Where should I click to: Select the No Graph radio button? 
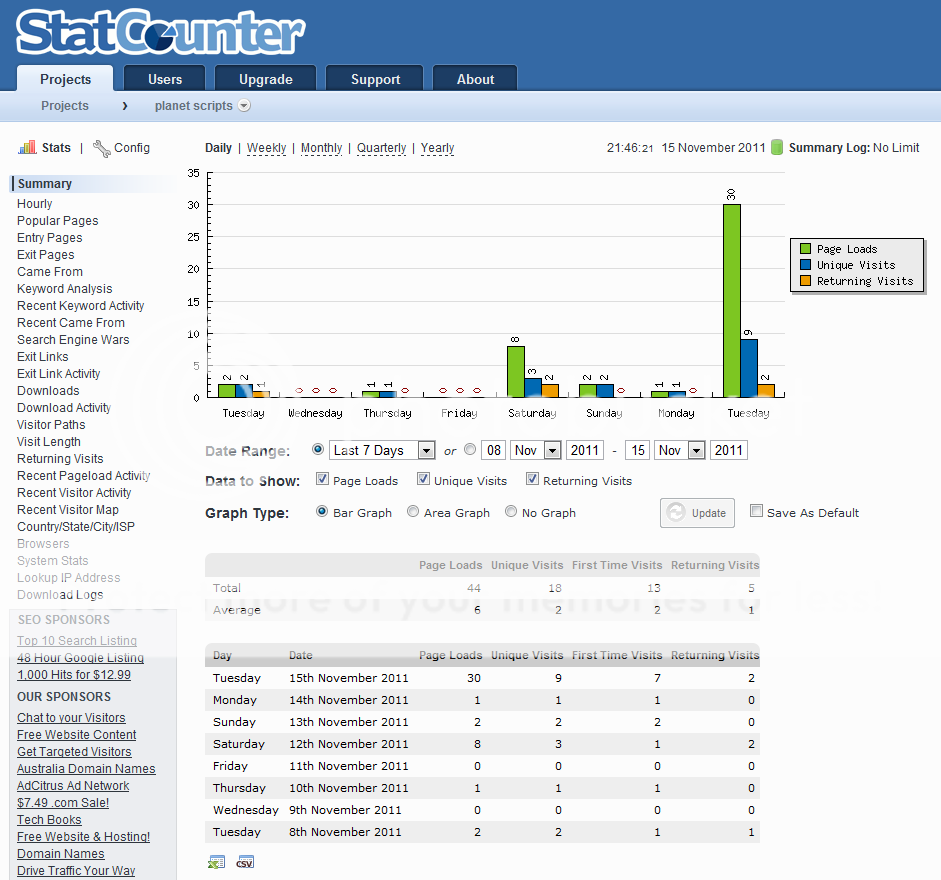(x=511, y=511)
